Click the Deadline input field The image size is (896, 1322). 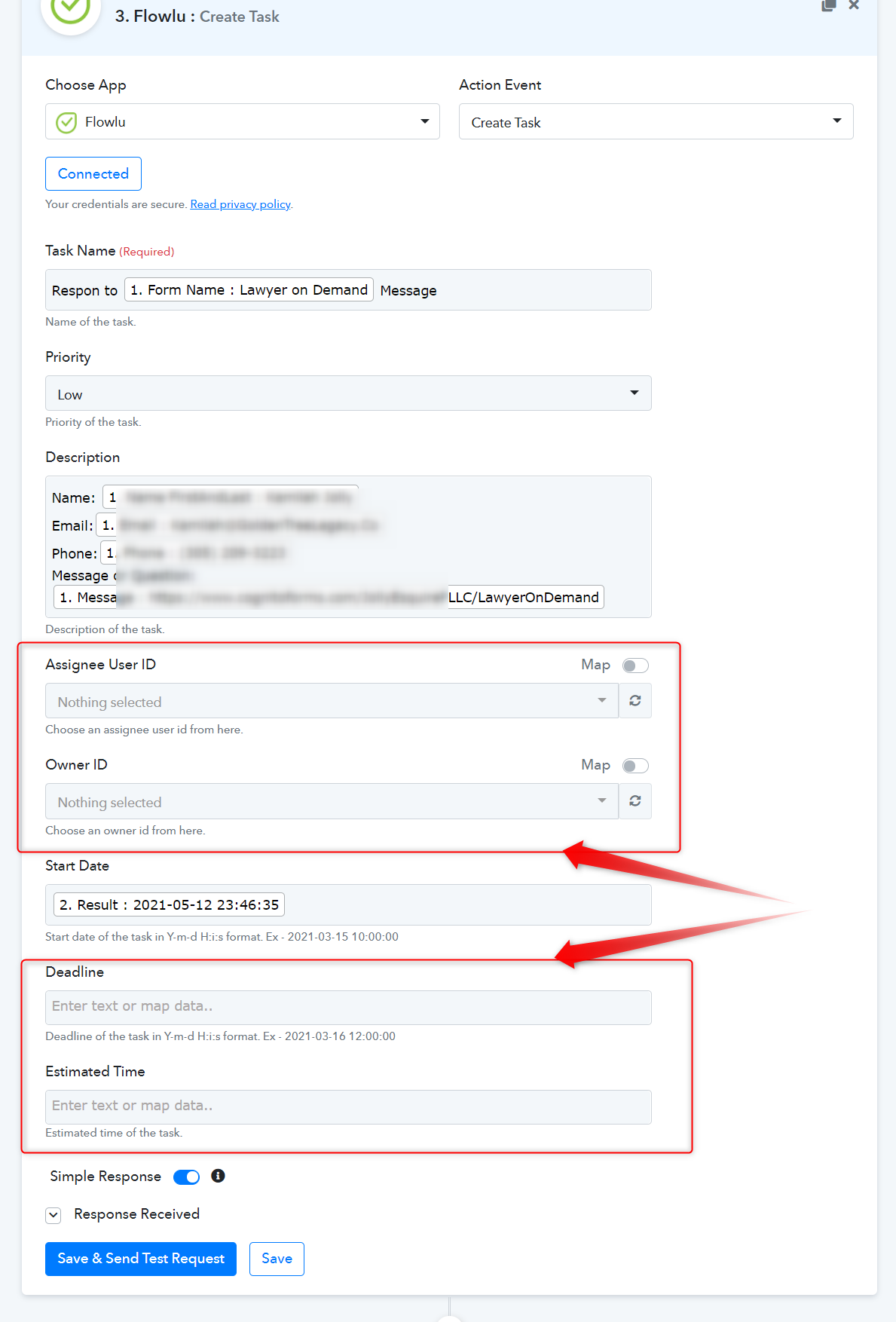point(348,1007)
